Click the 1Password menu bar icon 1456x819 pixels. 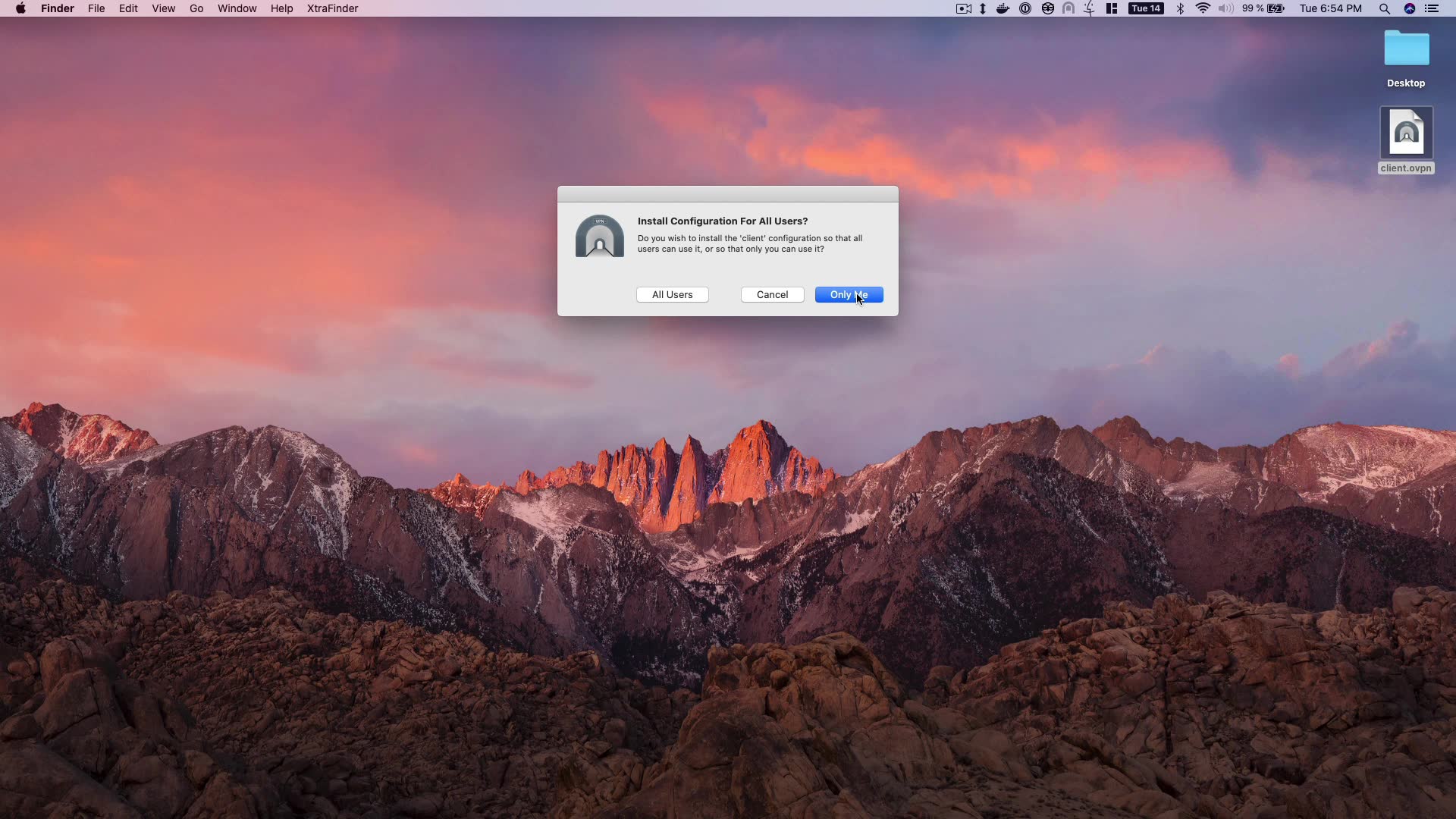1025,8
